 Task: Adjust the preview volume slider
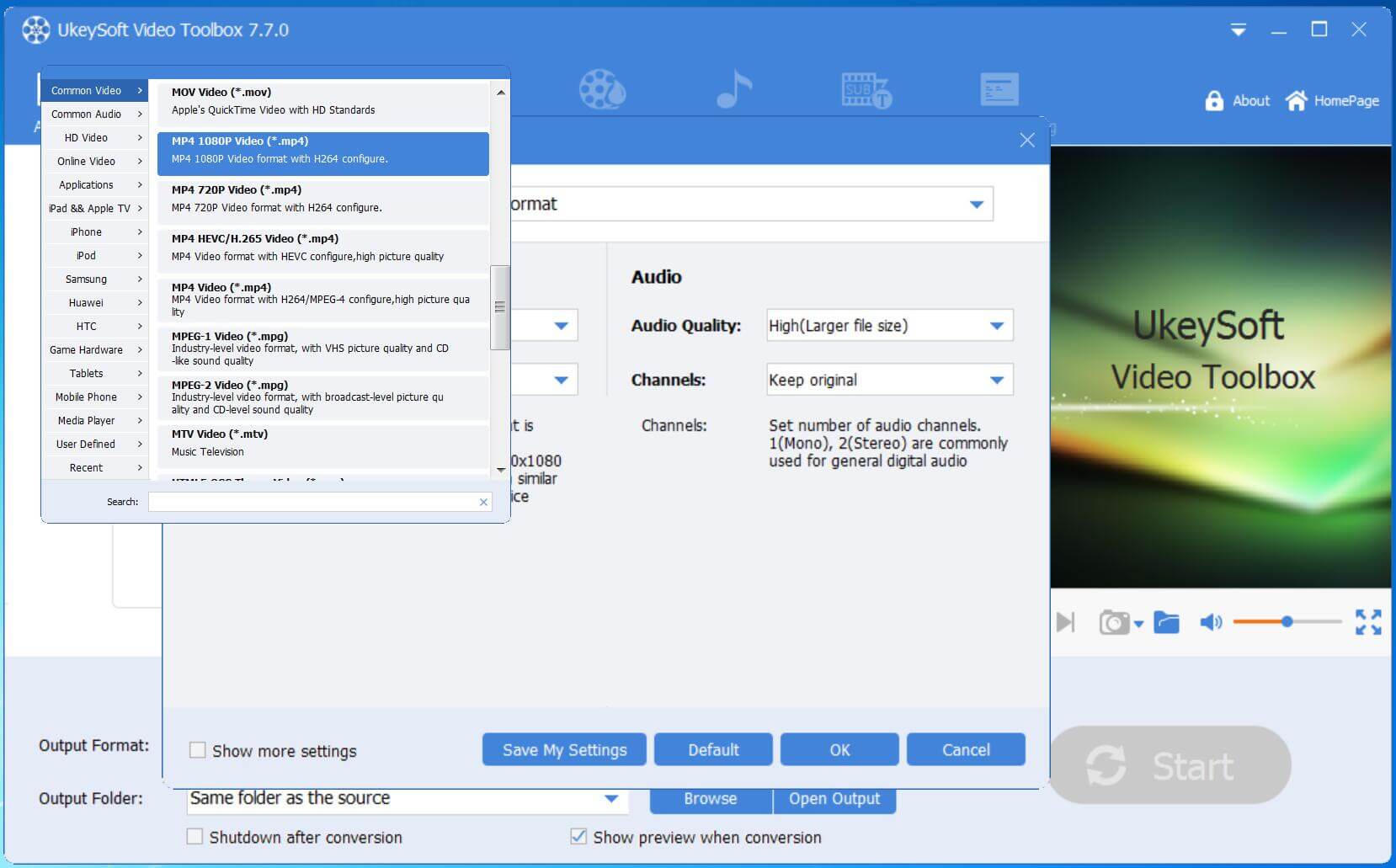(x=1287, y=622)
